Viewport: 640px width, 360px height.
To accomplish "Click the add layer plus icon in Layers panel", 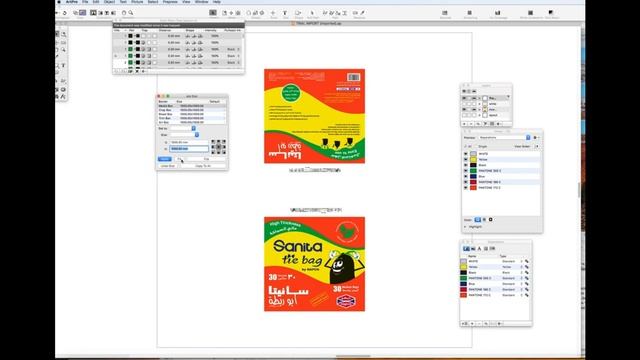I will 464,123.
